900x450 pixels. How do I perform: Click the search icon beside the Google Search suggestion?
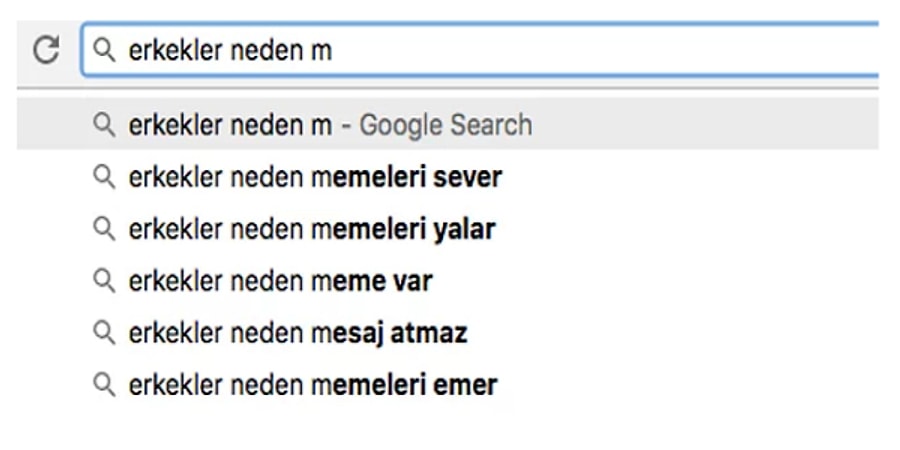click(x=103, y=125)
